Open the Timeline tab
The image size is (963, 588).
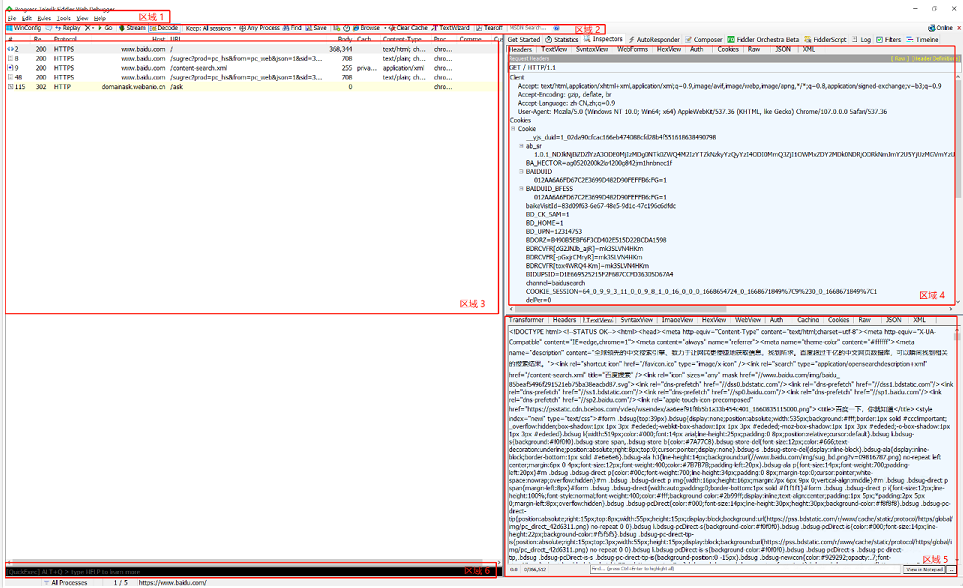(x=922, y=39)
